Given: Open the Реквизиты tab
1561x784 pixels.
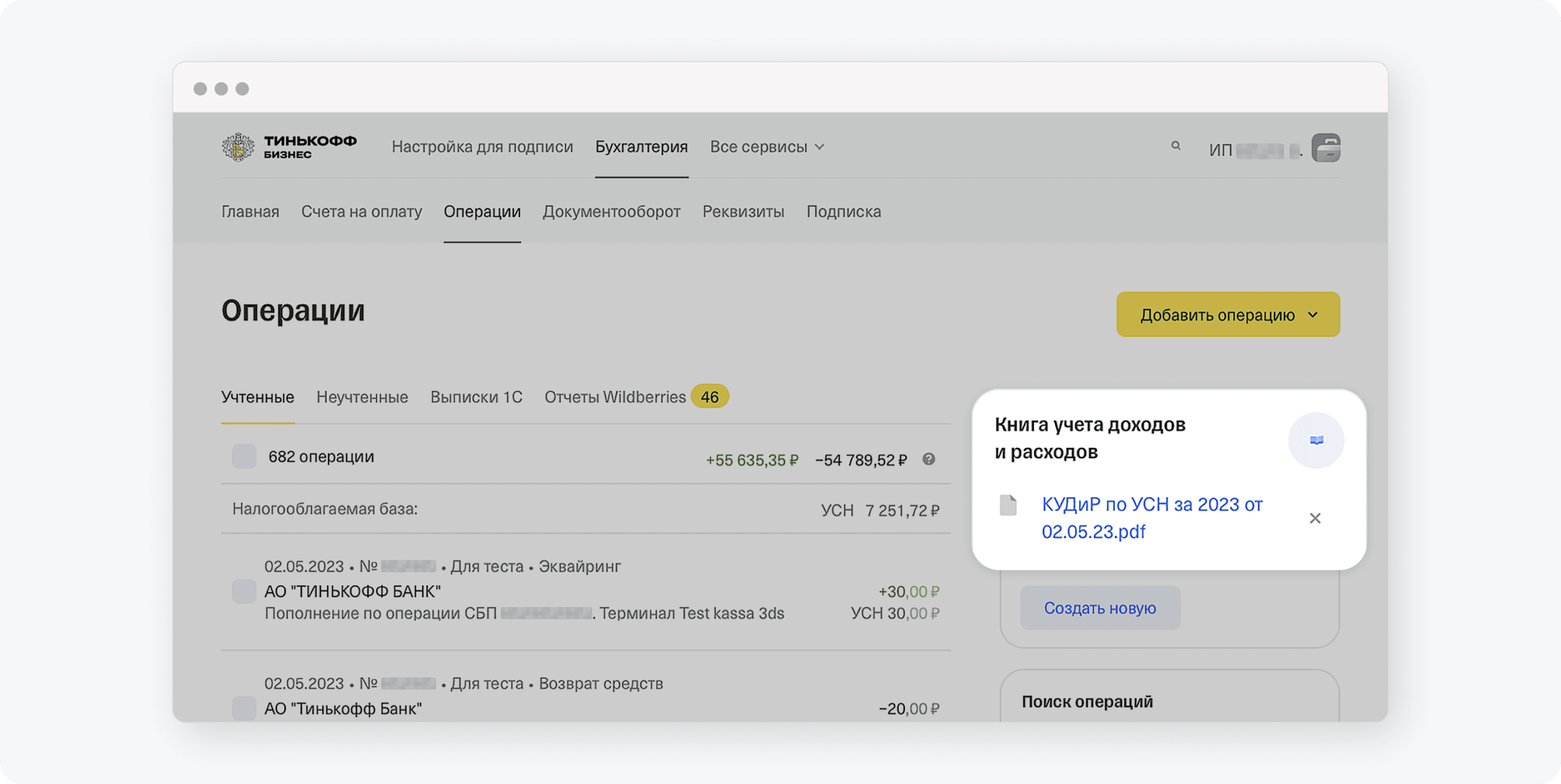Looking at the screenshot, I should [743, 211].
